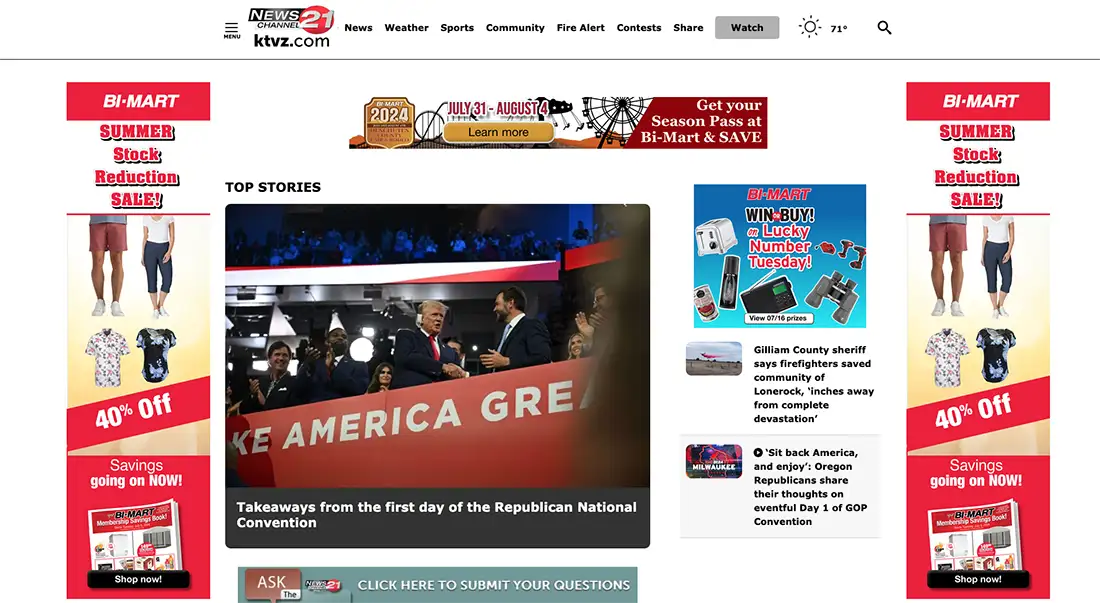
Task: Click Shop now on left Bi-Mart ad
Action: [138, 579]
